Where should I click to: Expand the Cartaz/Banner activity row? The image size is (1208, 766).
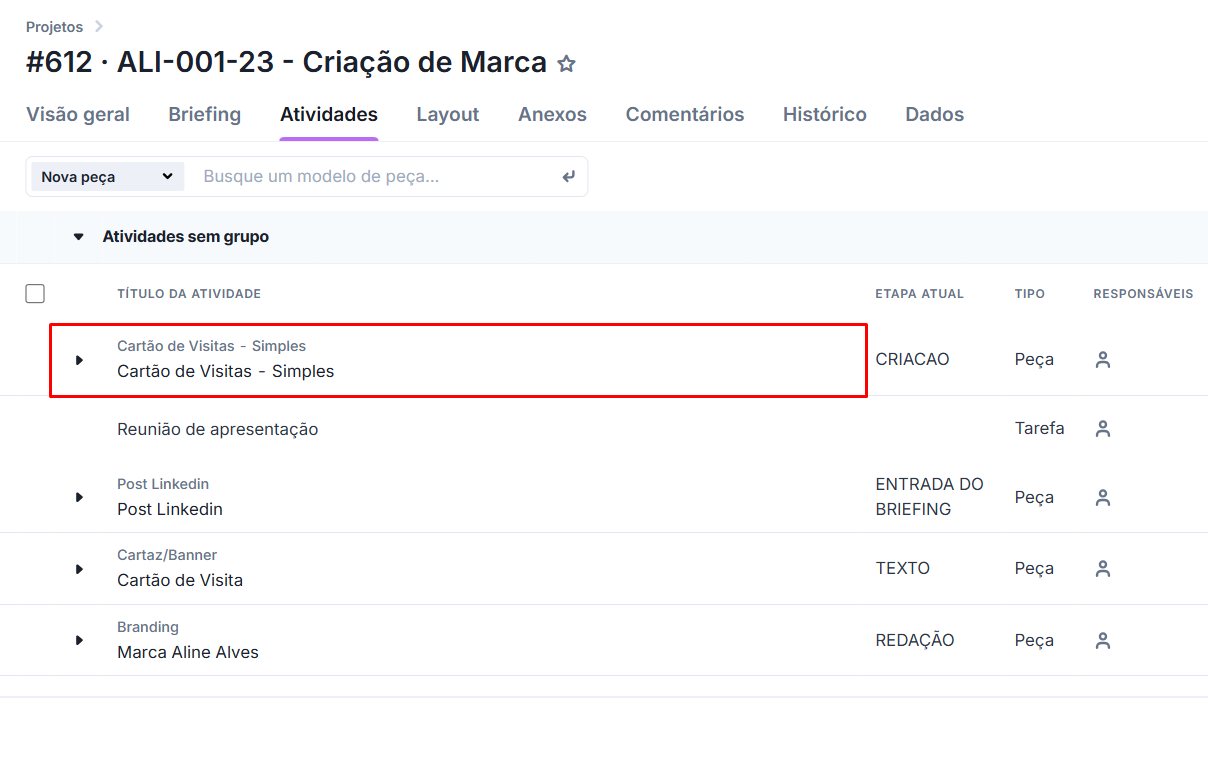coord(80,569)
